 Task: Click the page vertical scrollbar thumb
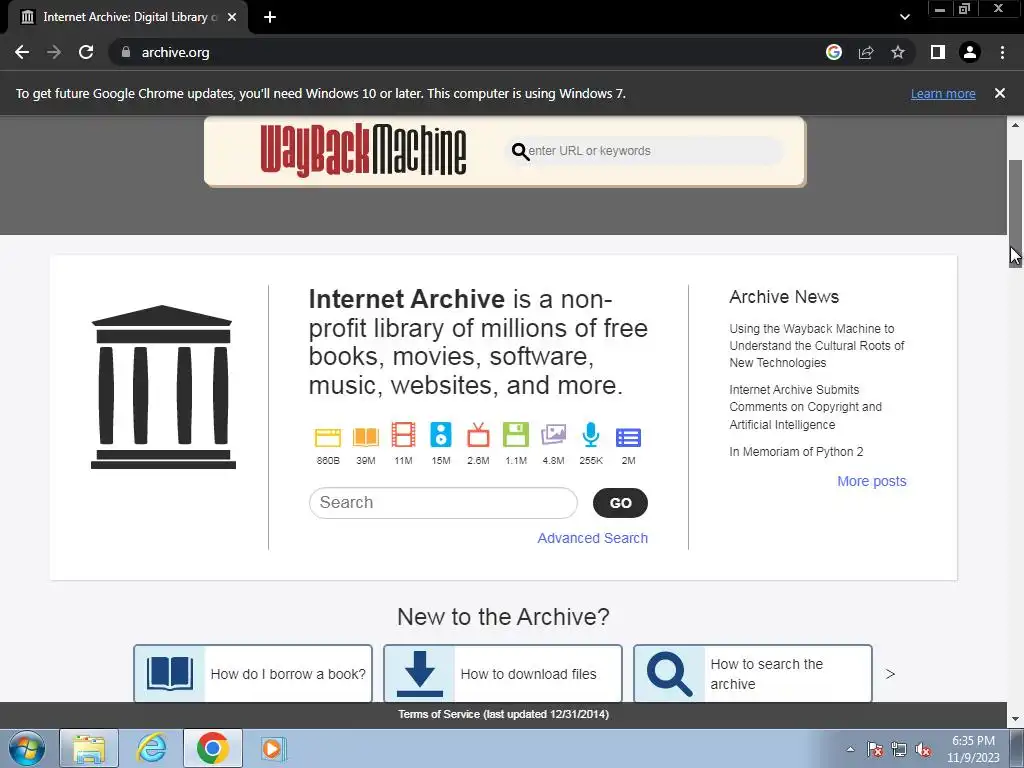tap(1015, 213)
